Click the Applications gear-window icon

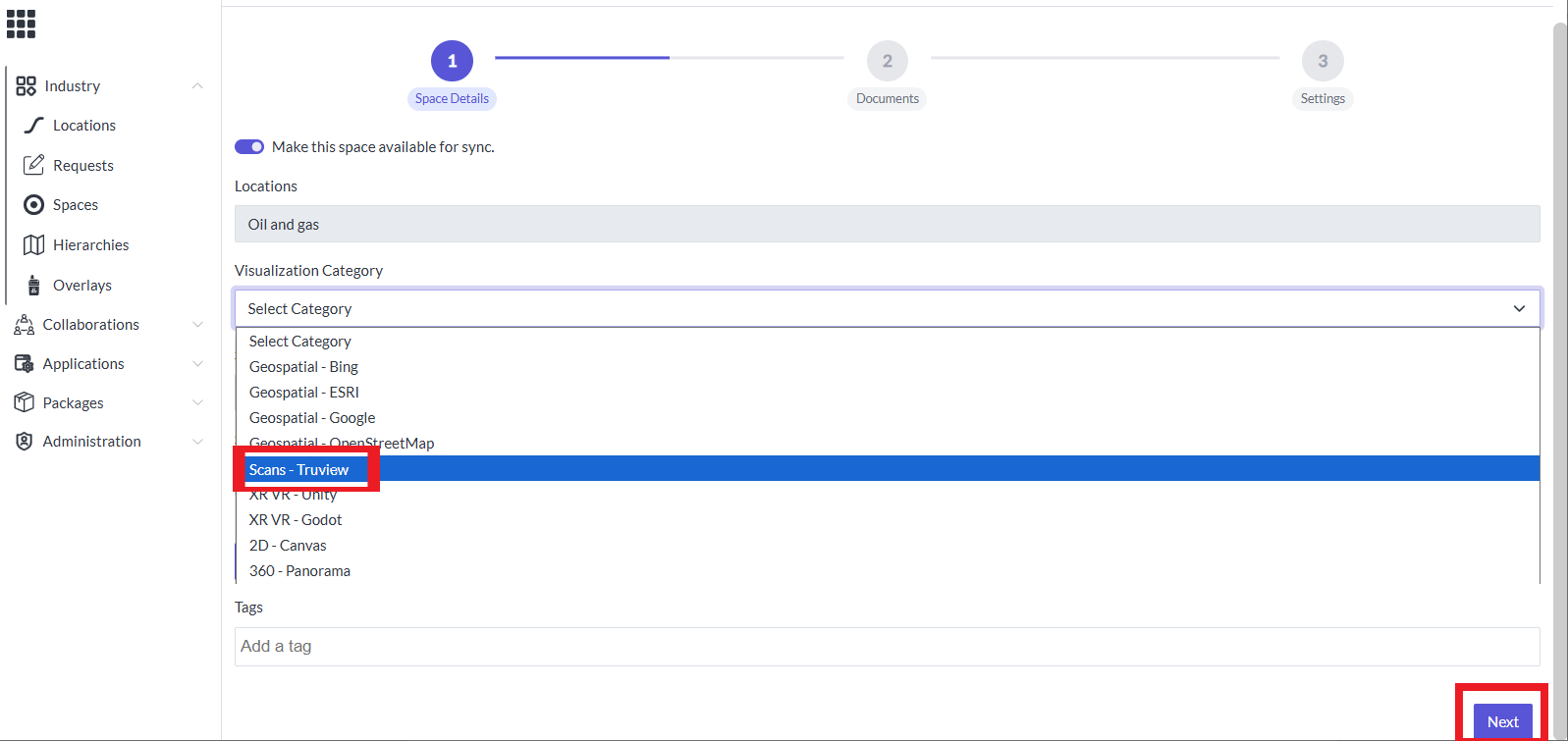coord(25,364)
